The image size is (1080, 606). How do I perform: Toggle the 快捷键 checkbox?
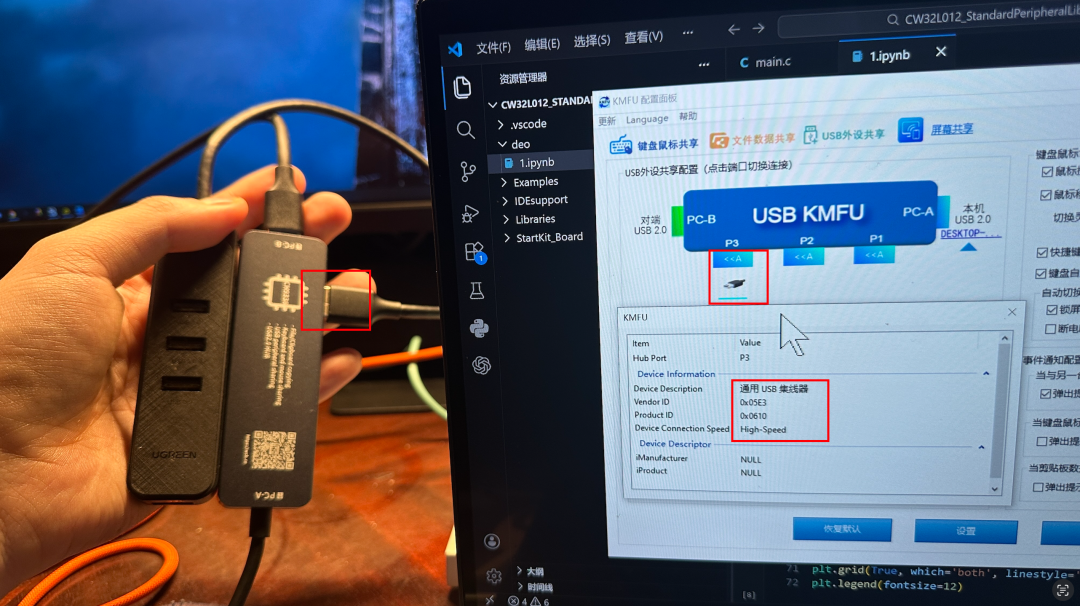pos(1042,254)
